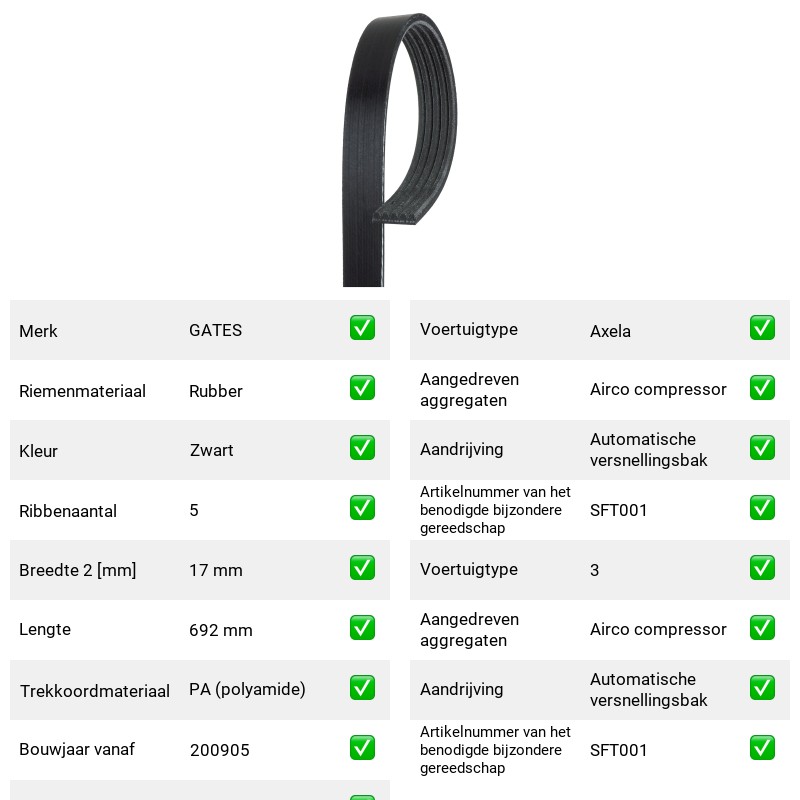Screen dimensions: 800x800
Task: Click the checkmark next to 17 mm
Action: click(362, 568)
